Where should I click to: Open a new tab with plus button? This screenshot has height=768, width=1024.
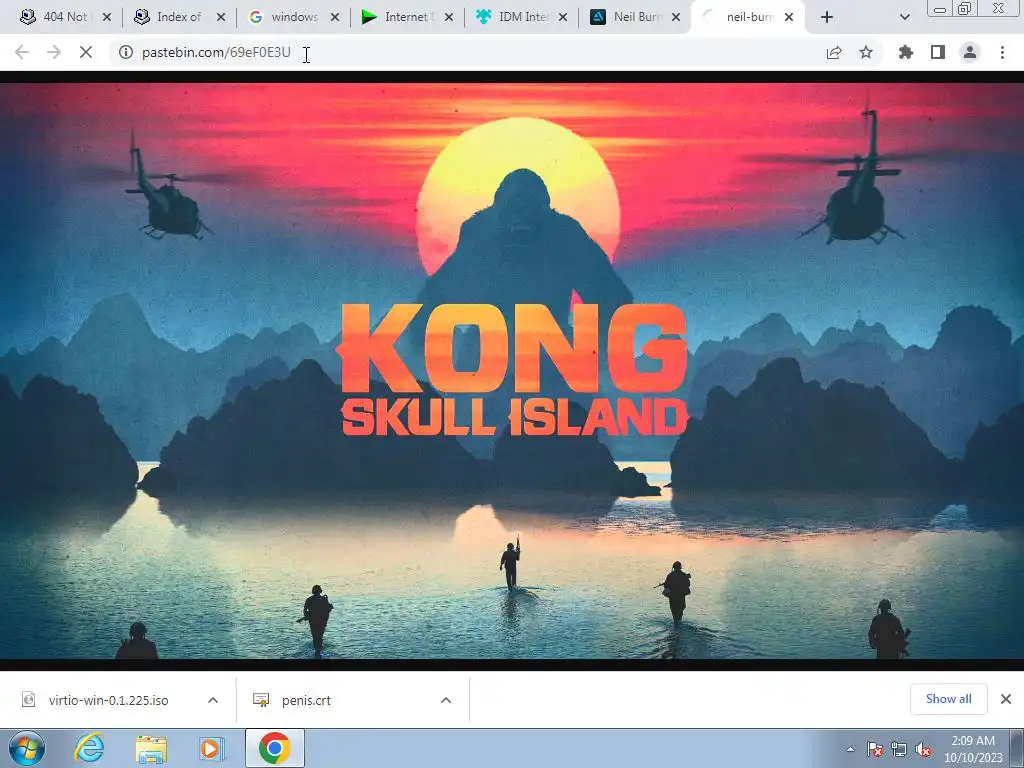point(827,18)
